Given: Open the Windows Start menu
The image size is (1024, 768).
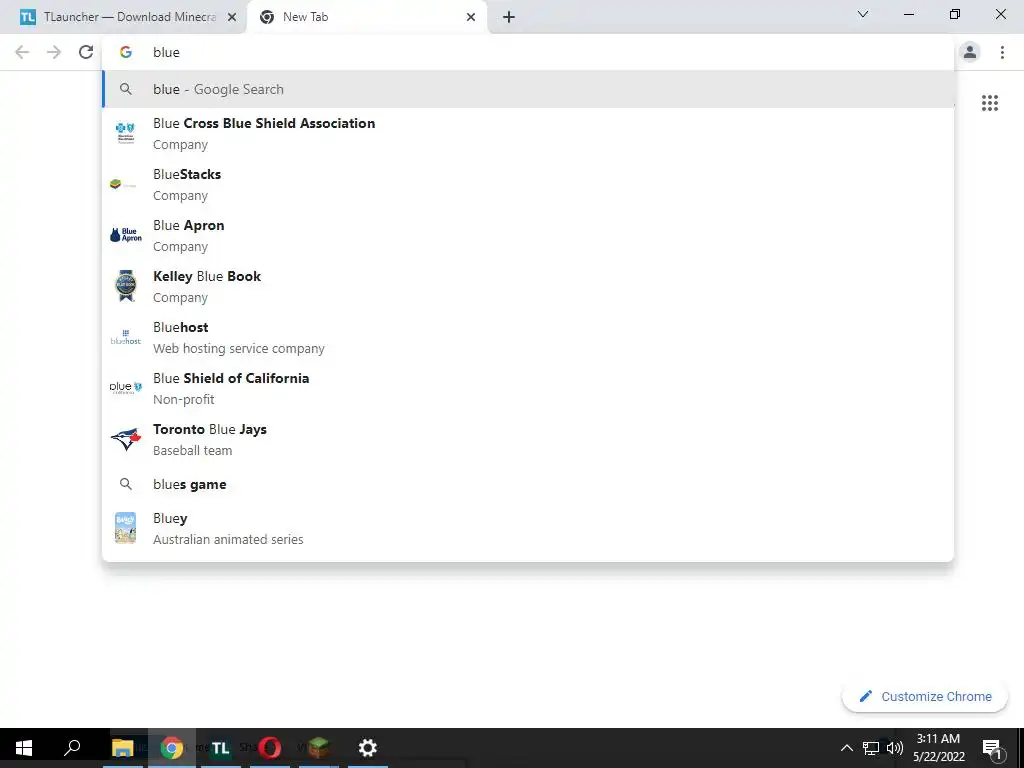Looking at the screenshot, I should [24, 748].
